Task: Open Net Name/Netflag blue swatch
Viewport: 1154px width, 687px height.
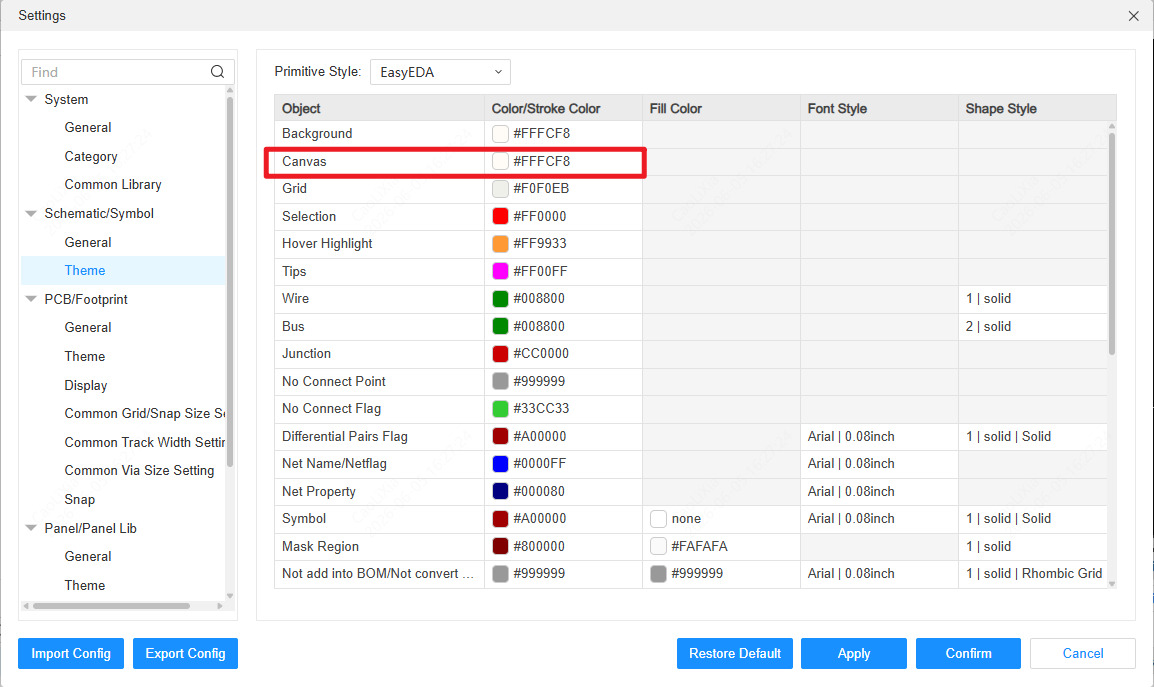Action: click(x=500, y=464)
